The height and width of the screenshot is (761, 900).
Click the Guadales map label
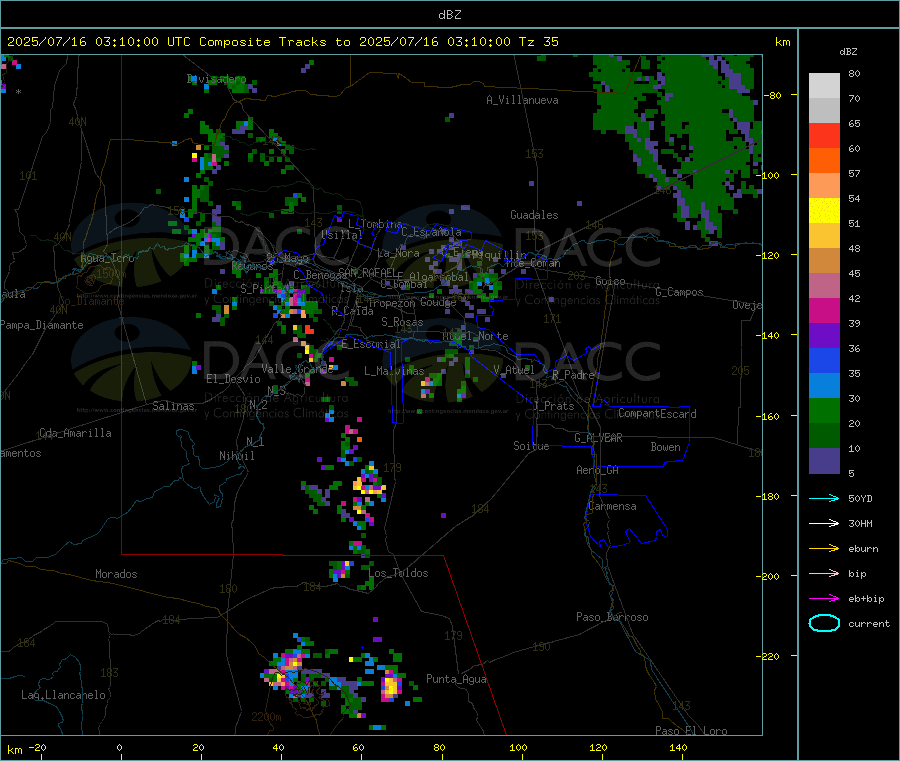534,215
